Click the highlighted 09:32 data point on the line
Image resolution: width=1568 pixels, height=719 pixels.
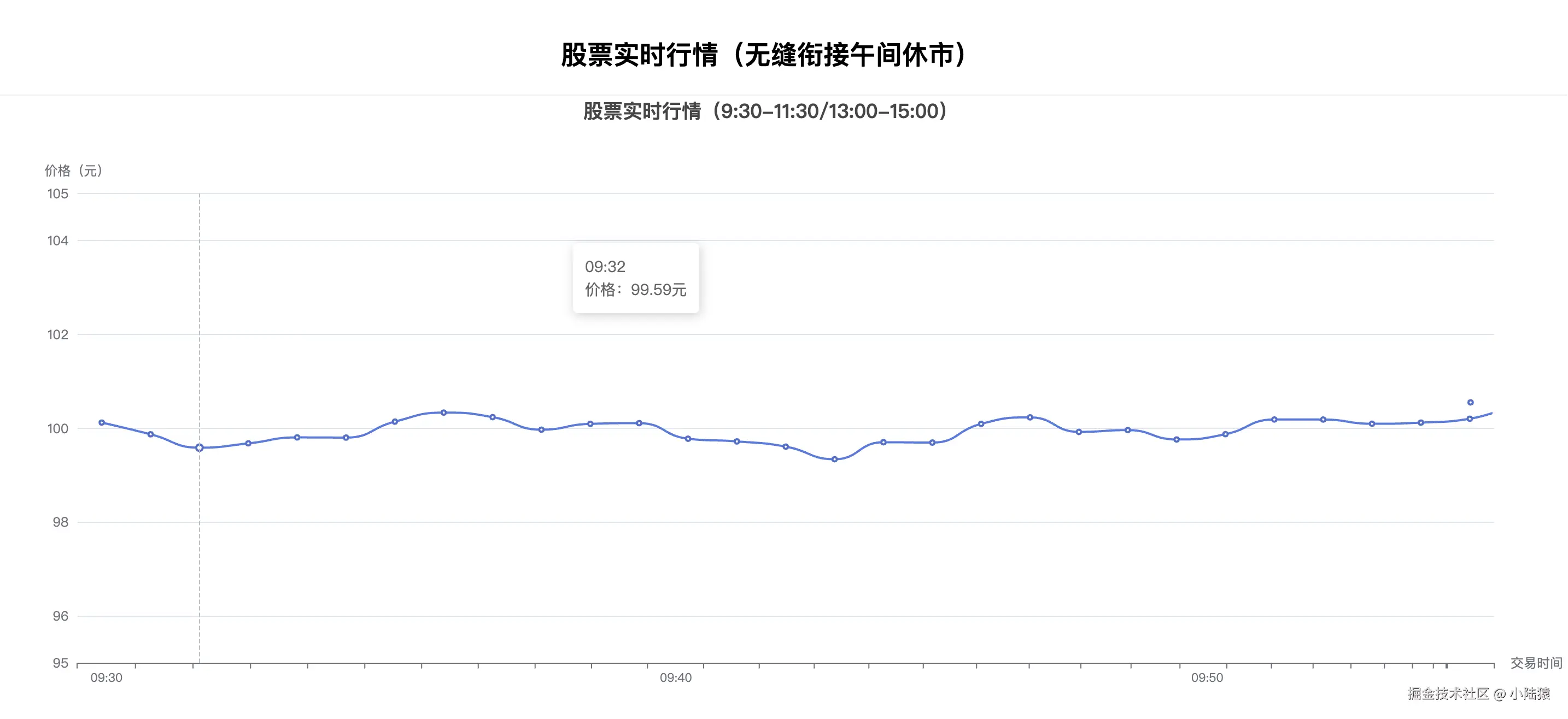[199, 447]
